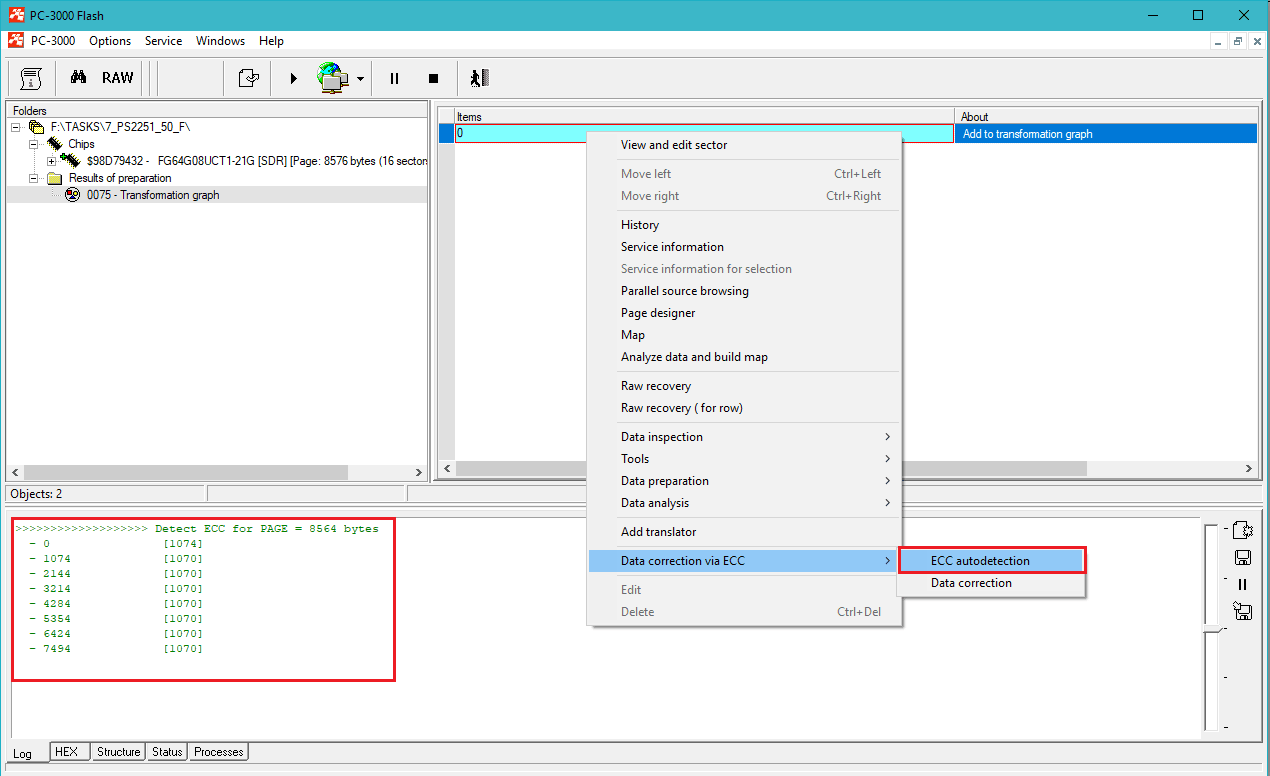This screenshot has width=1270, height=776.
Task: Click the binoculars search icon
Action: click(x=78, y=78)
